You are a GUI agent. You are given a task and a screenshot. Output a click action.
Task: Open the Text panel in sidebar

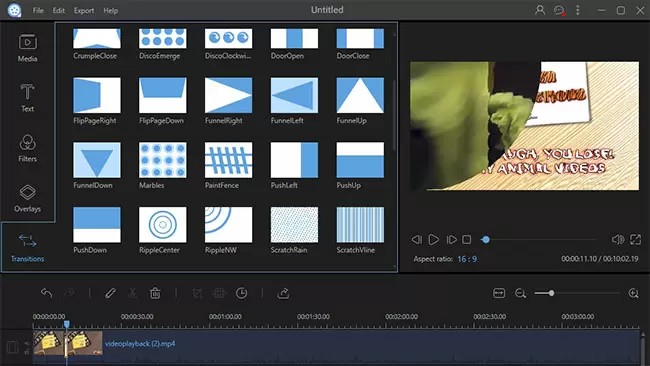27,98
